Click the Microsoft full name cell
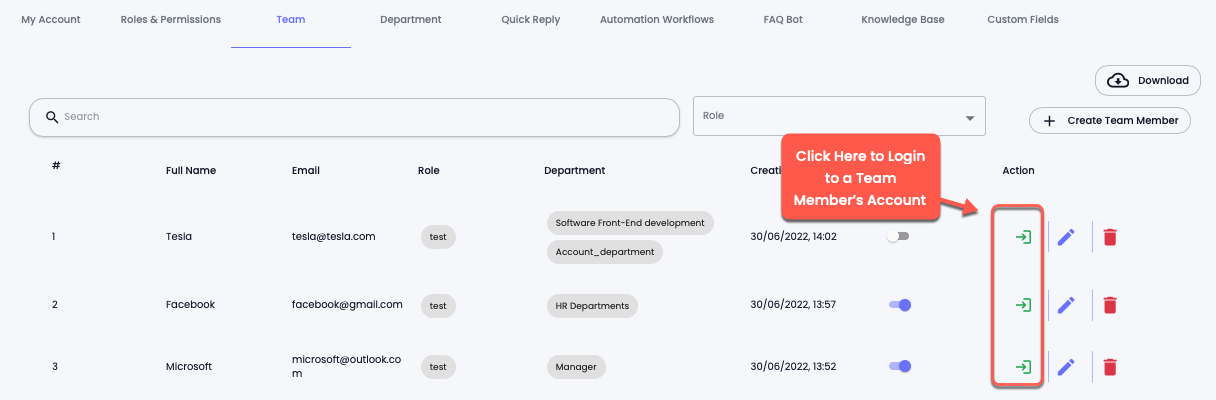This screenshot has width=1216, height=400. [x=189, y=367]
